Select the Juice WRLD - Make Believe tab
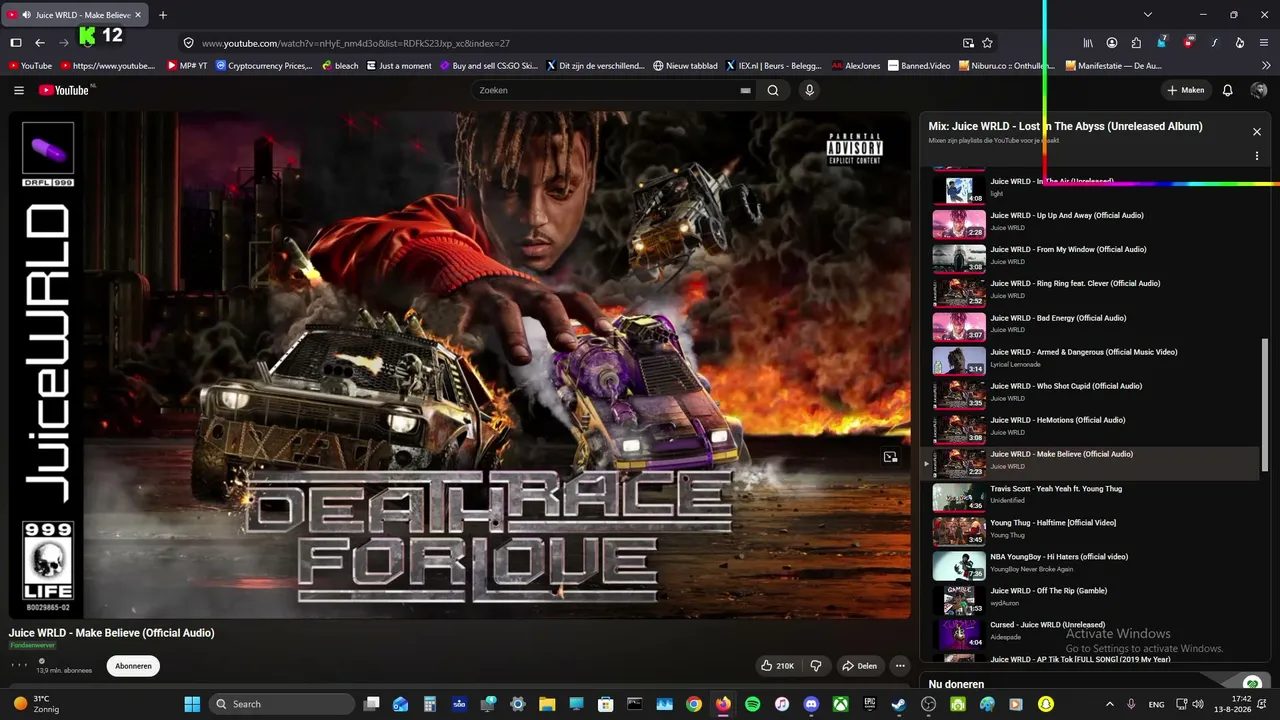This screenshot has height=720, width=1280. pos(76,15)
